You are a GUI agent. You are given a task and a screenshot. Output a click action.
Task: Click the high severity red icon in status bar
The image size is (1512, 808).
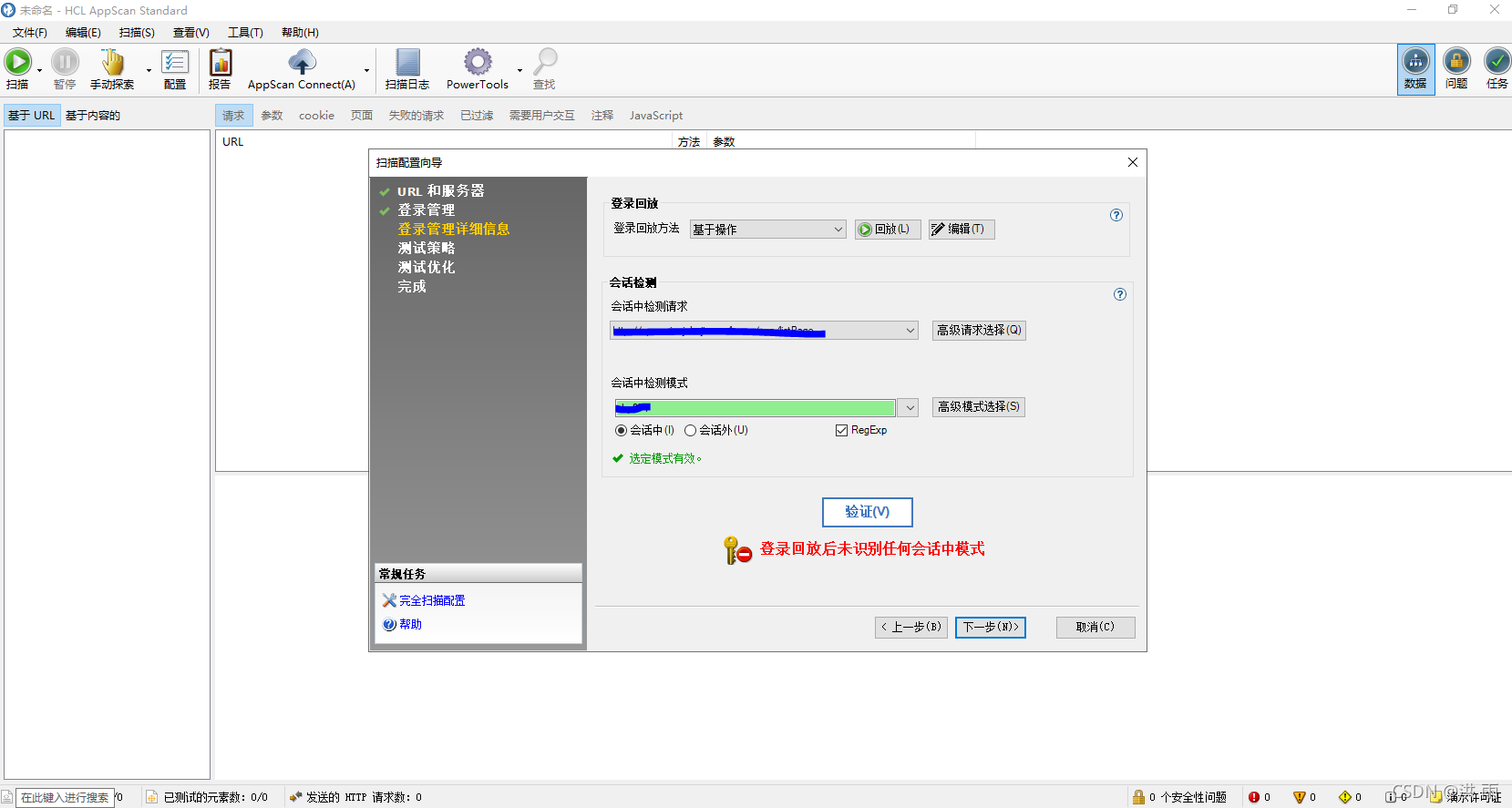[x=1254, y=797]
